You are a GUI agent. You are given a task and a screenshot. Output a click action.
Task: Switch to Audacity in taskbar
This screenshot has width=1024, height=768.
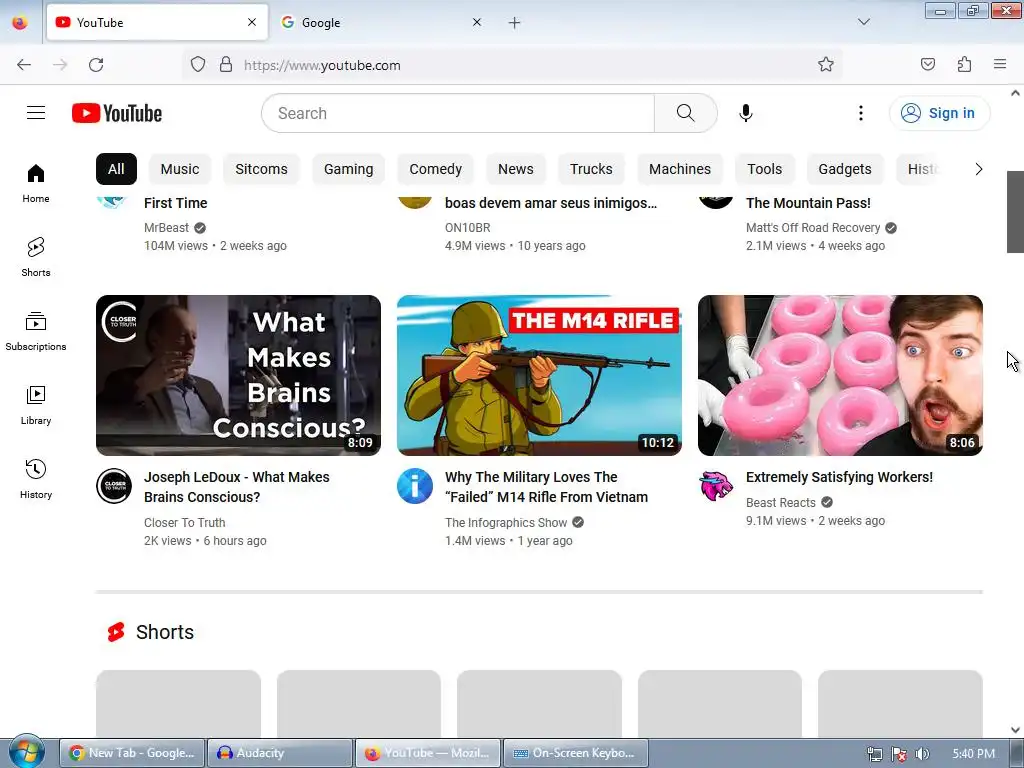[280, 753]
